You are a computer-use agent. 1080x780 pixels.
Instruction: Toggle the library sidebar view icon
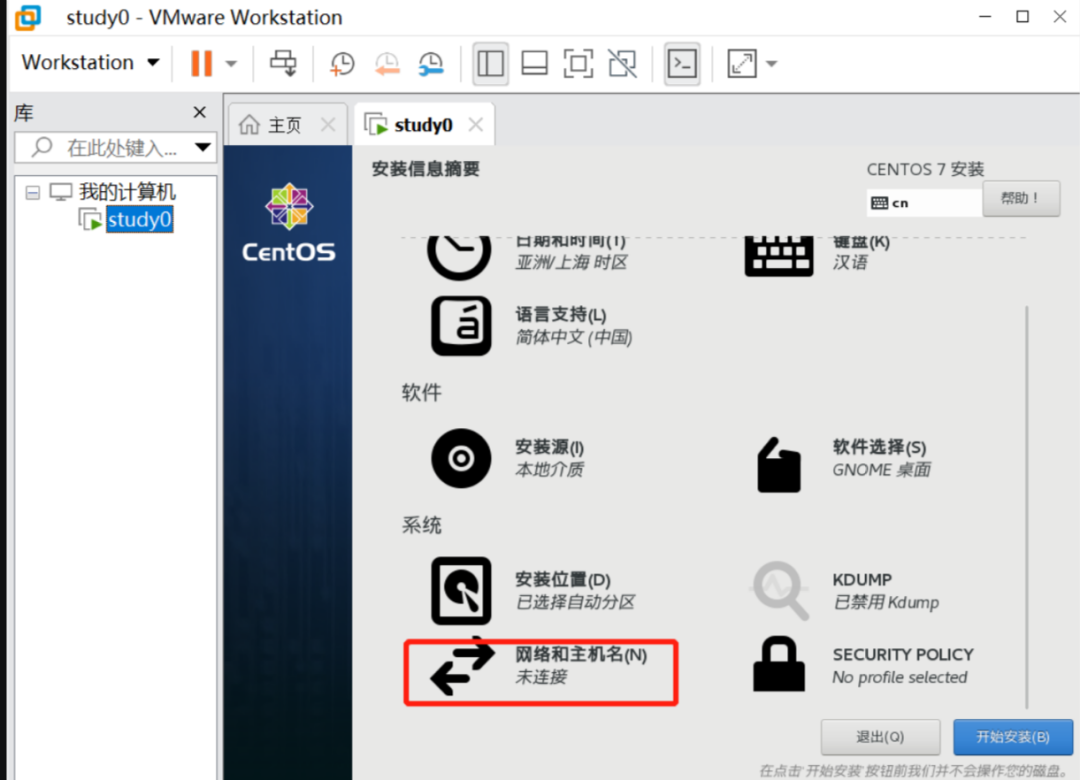(490, 63)
